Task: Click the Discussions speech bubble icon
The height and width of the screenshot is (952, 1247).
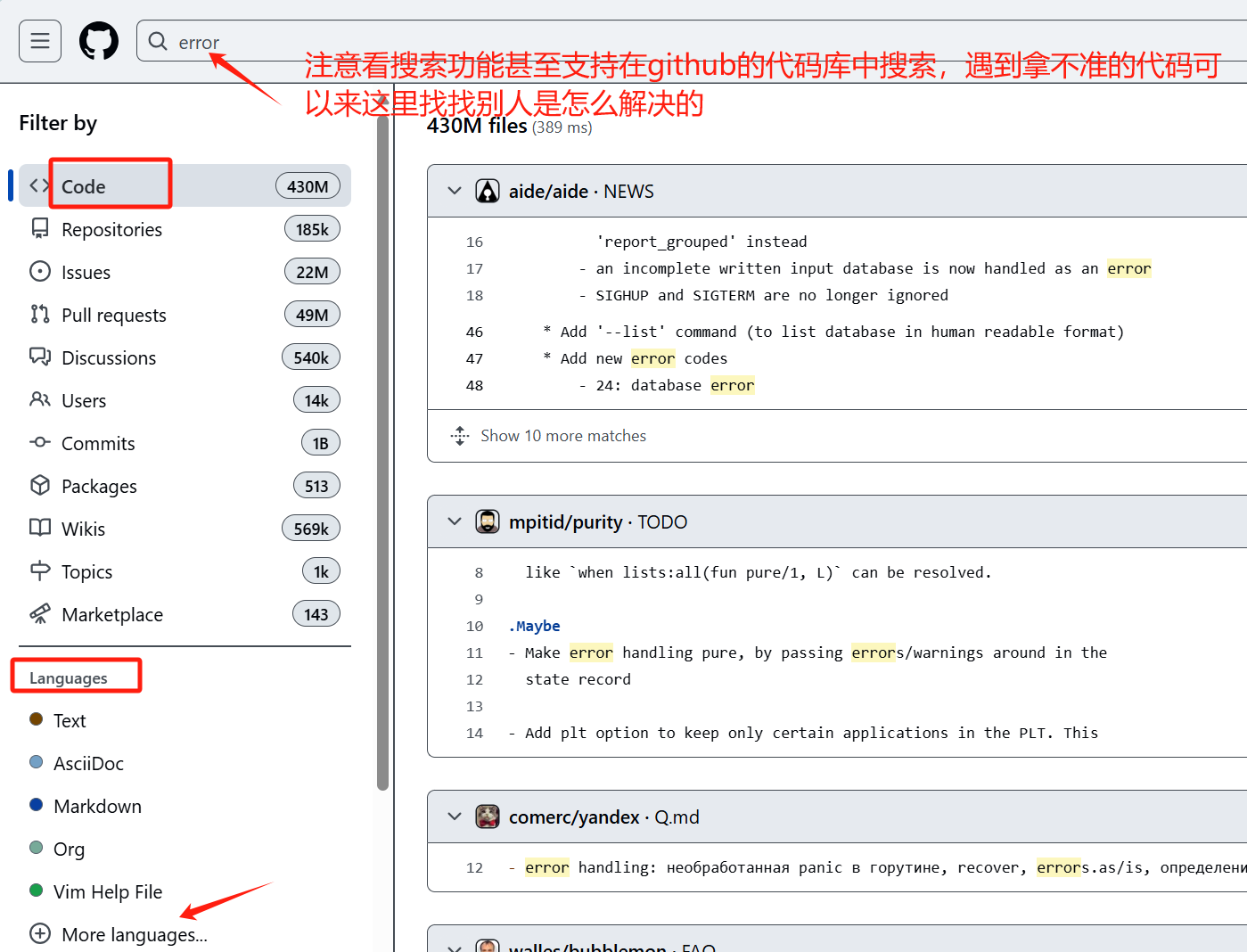Action: coord(40,357)
